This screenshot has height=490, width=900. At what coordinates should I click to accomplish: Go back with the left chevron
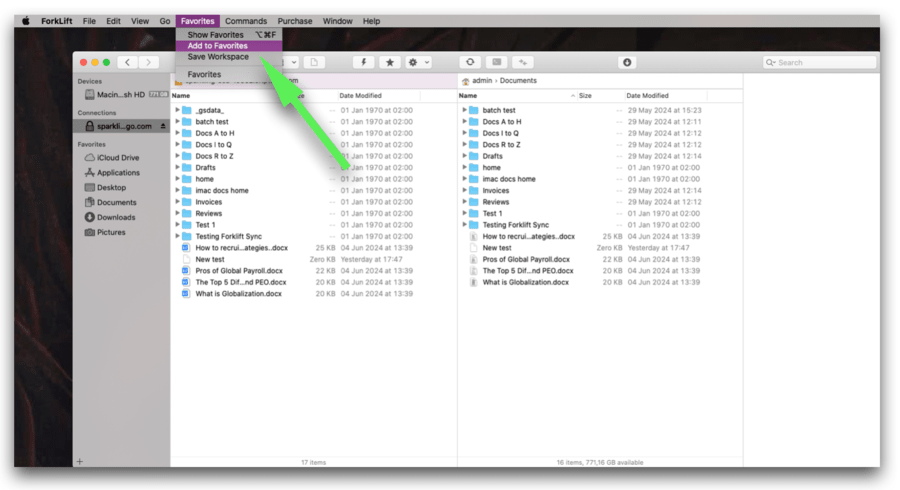coord(127,62)
